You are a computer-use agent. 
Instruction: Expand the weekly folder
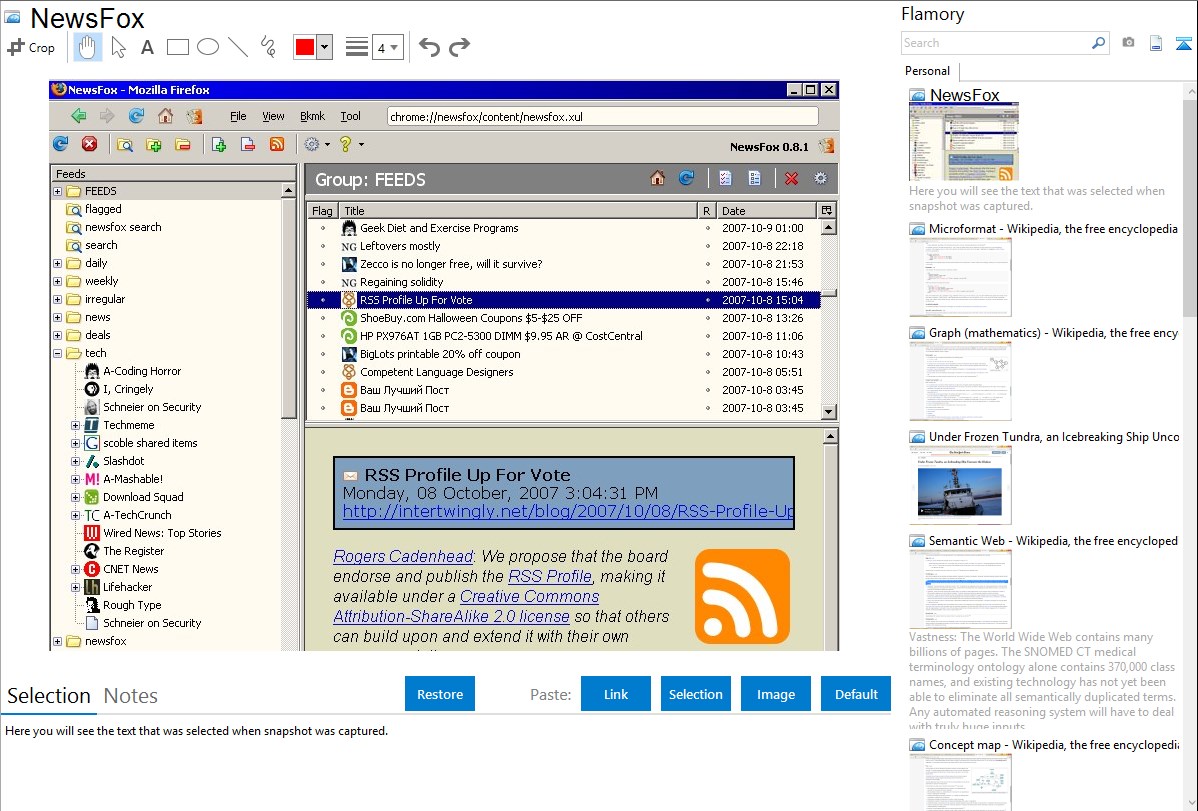pyautogui.click(x=57, y=281)
